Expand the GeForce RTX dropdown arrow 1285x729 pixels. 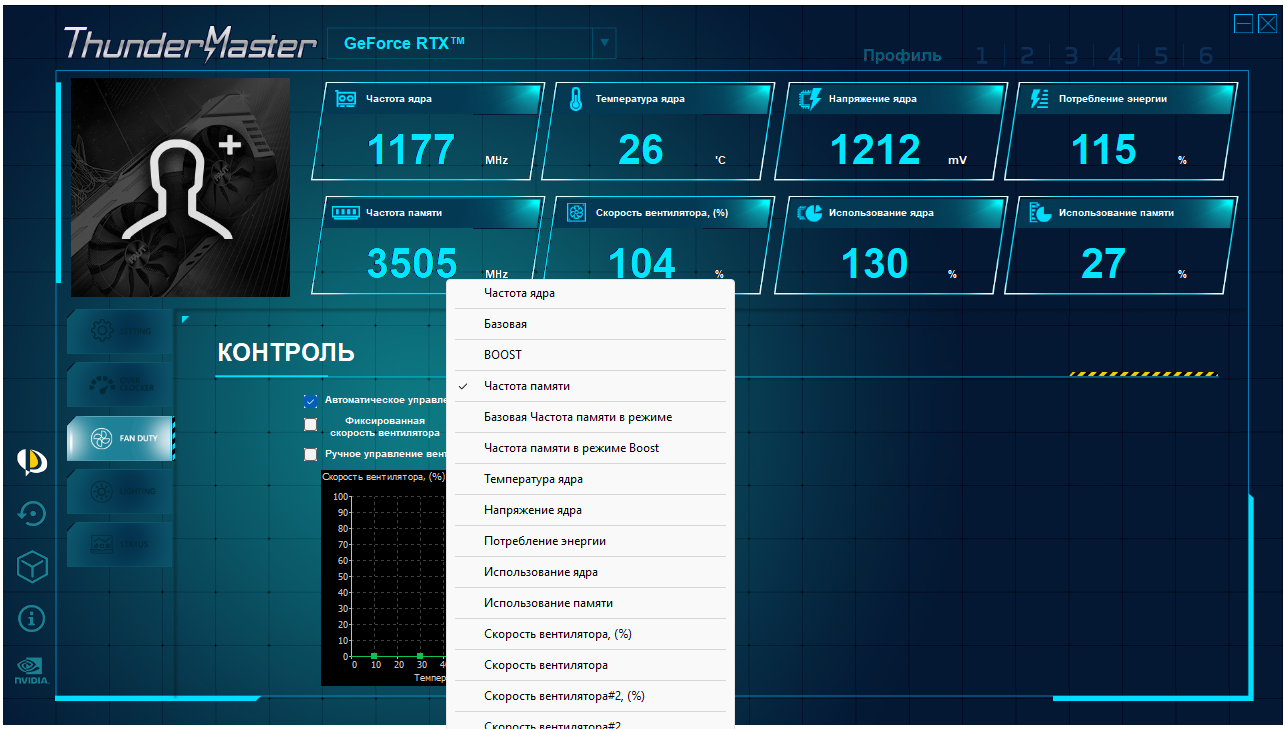604,43
